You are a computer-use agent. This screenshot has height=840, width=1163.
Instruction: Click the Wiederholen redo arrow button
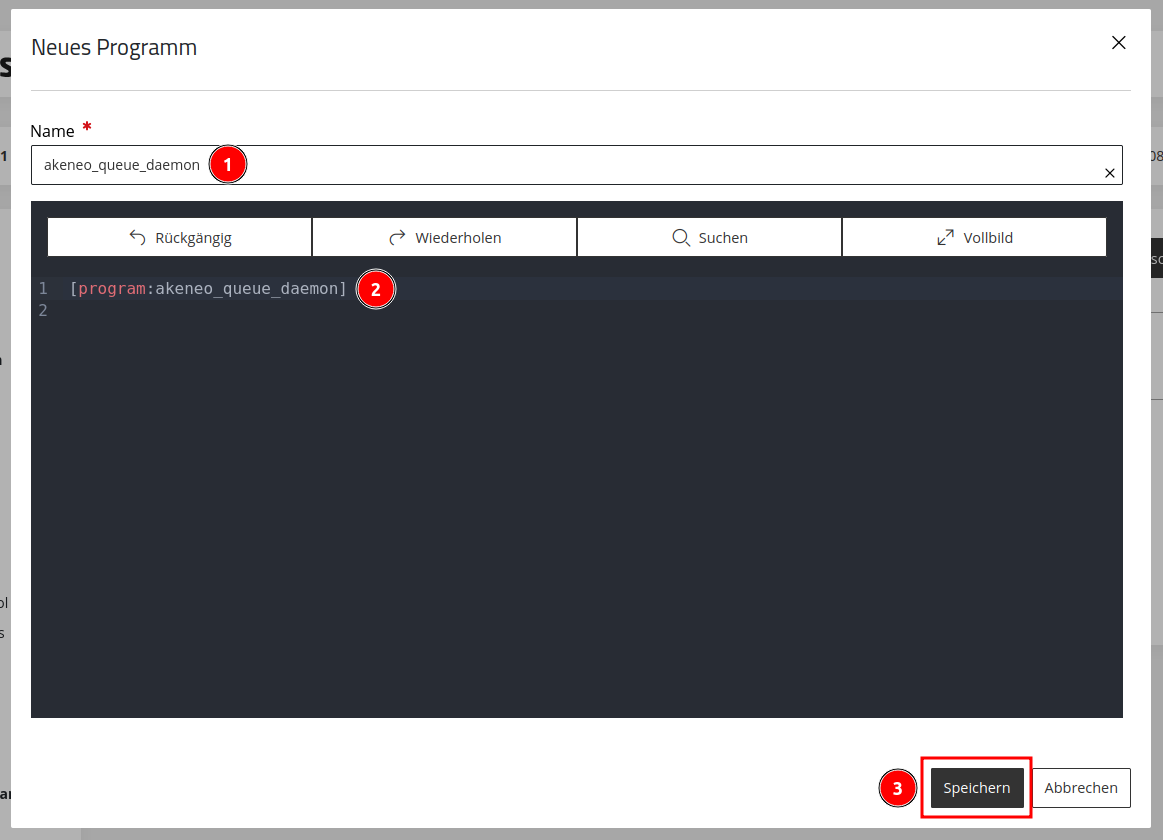444,237
